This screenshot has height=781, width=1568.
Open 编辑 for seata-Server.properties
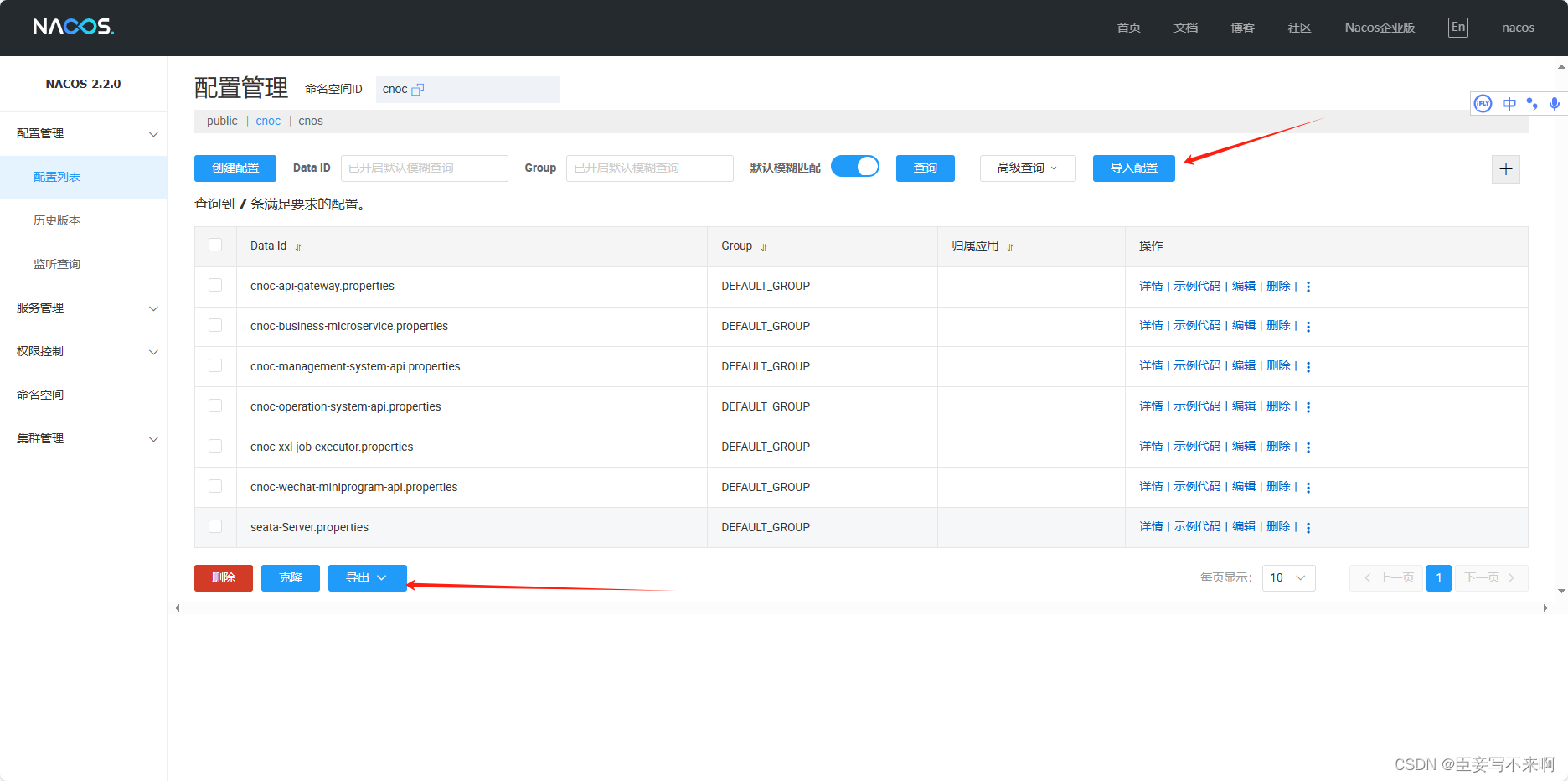(1244, 526)
